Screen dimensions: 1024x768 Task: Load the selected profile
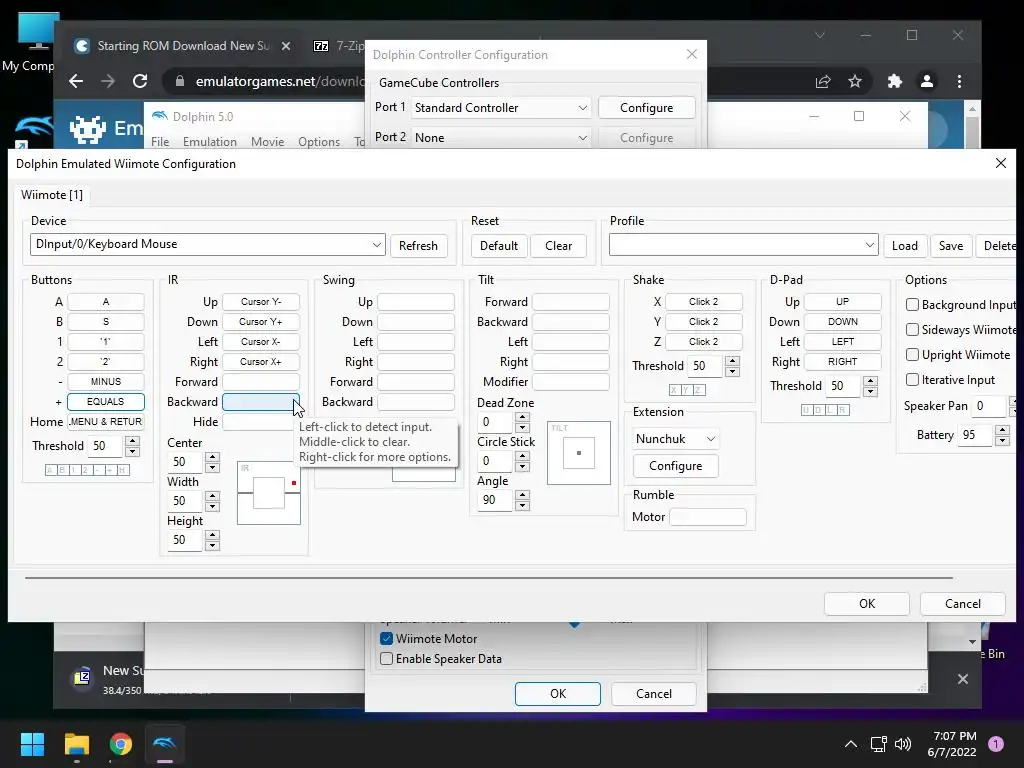[x=904, y=246]
